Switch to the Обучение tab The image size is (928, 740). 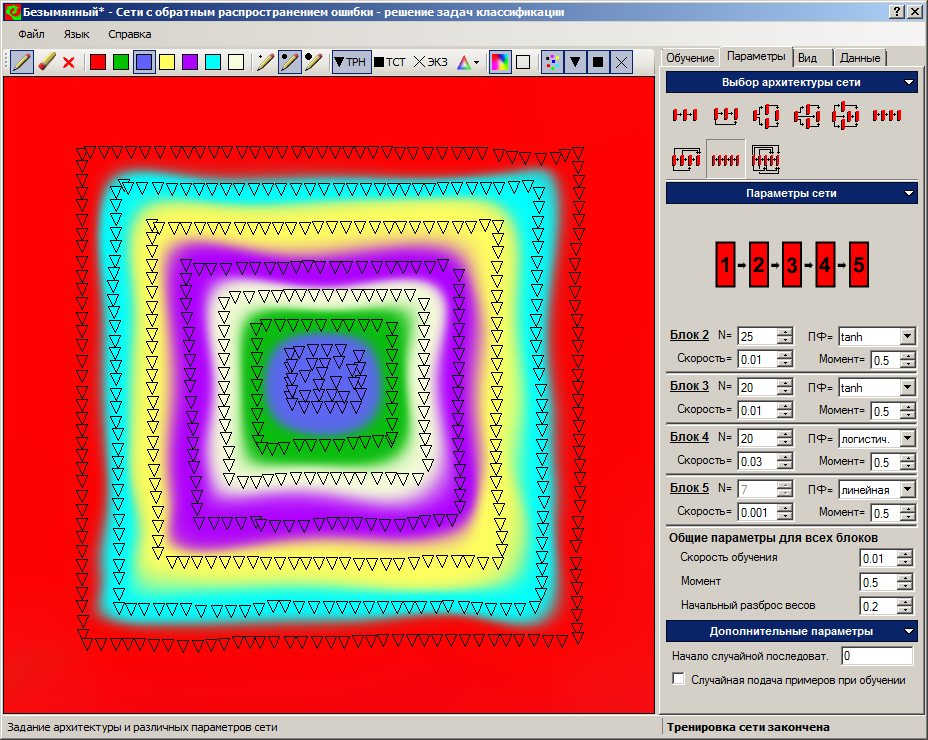[x=691, y=58]
